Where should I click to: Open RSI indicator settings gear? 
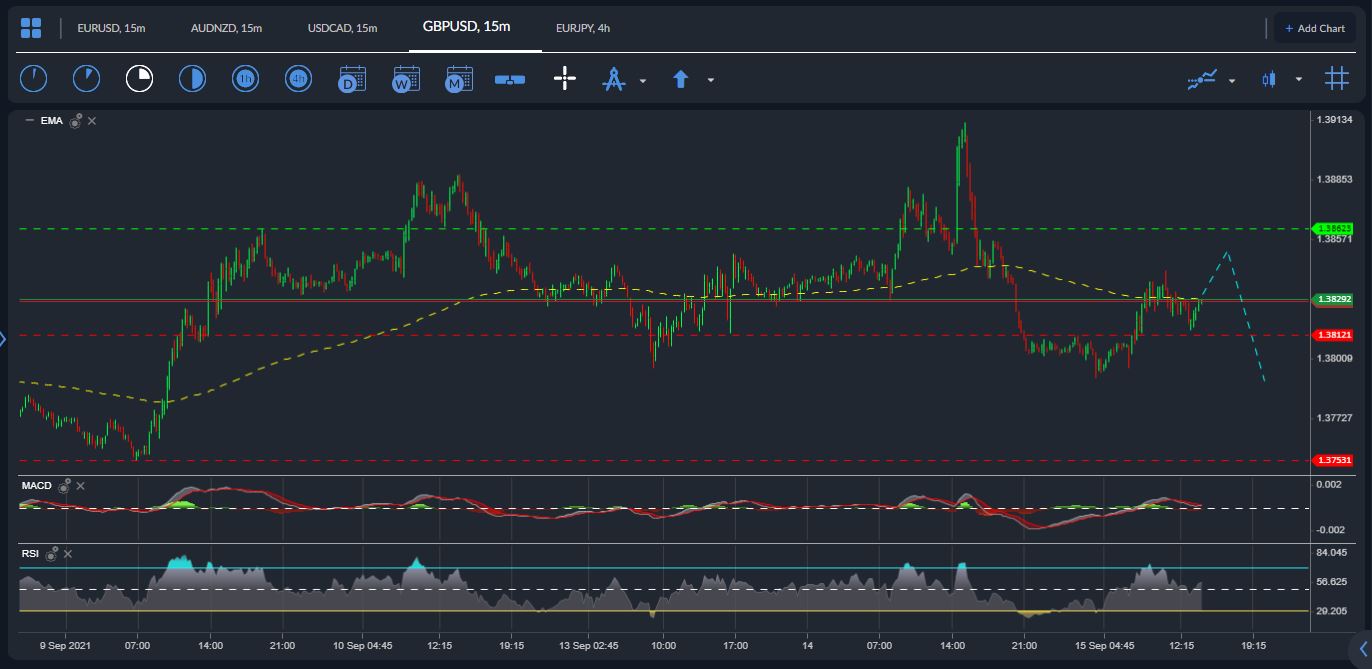click(51, 552)
